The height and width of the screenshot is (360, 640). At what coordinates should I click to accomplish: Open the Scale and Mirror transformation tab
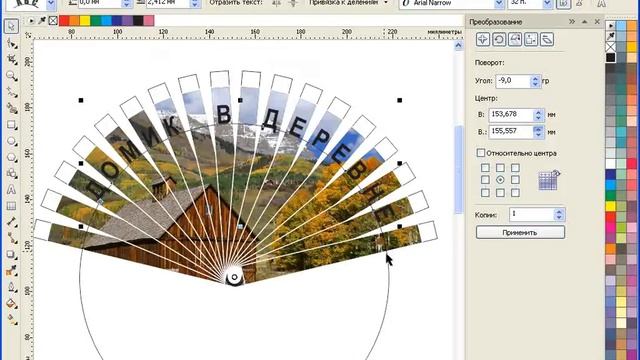pyautogui.click(x=515, y=40)
